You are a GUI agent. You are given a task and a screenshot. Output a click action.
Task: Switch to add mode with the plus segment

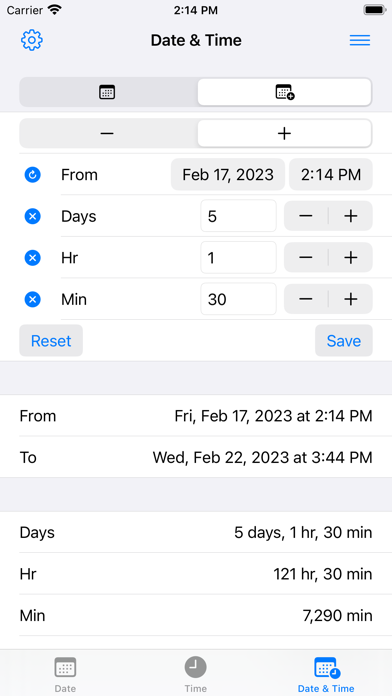(x=285, y=133)
